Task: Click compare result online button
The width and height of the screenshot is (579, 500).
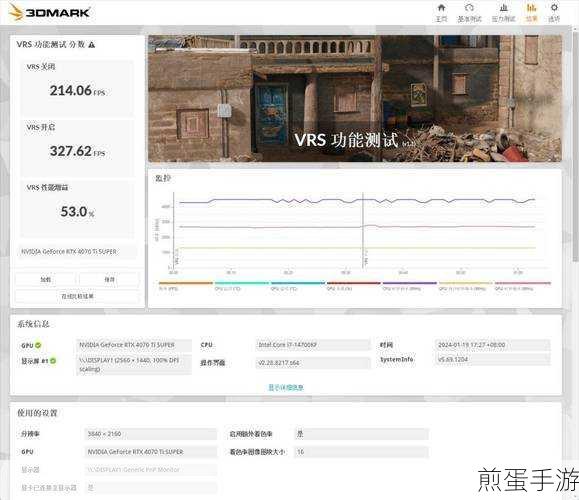Action: 77,296
